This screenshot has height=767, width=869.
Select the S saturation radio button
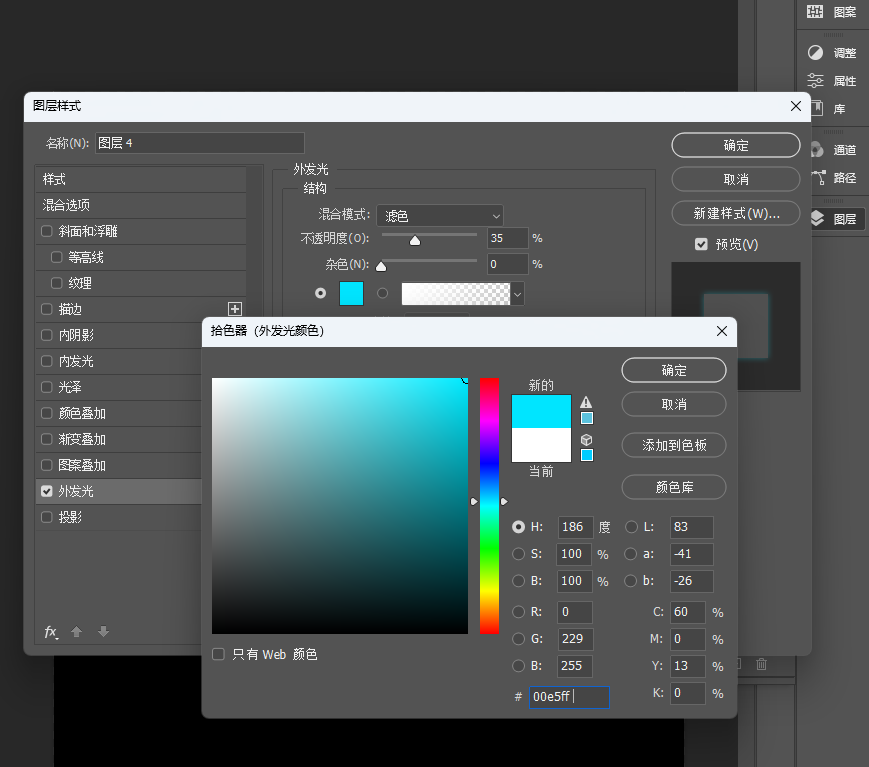click(518, 554)
